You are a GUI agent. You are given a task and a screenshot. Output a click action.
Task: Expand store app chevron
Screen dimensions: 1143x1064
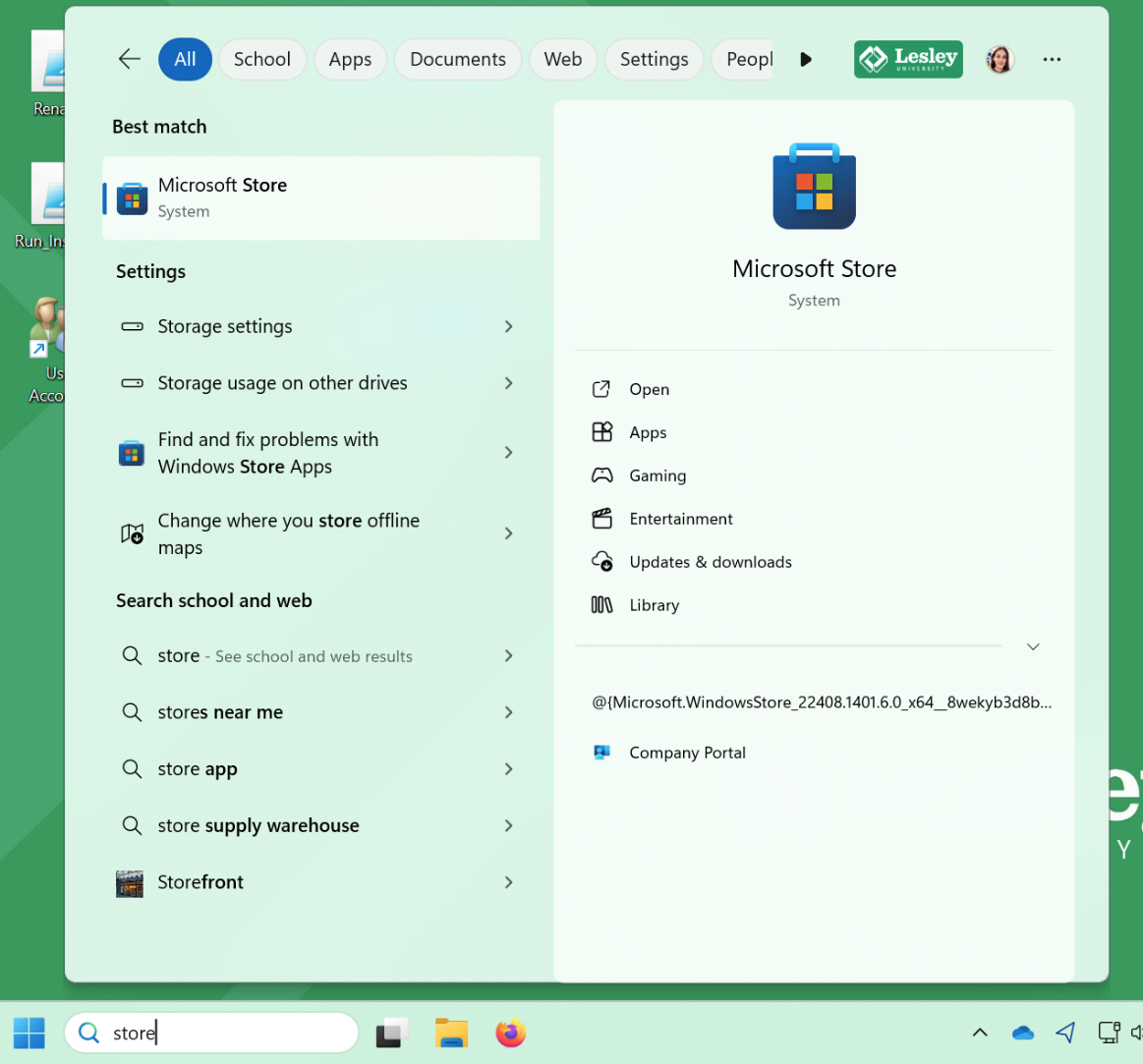click(509, 769)
